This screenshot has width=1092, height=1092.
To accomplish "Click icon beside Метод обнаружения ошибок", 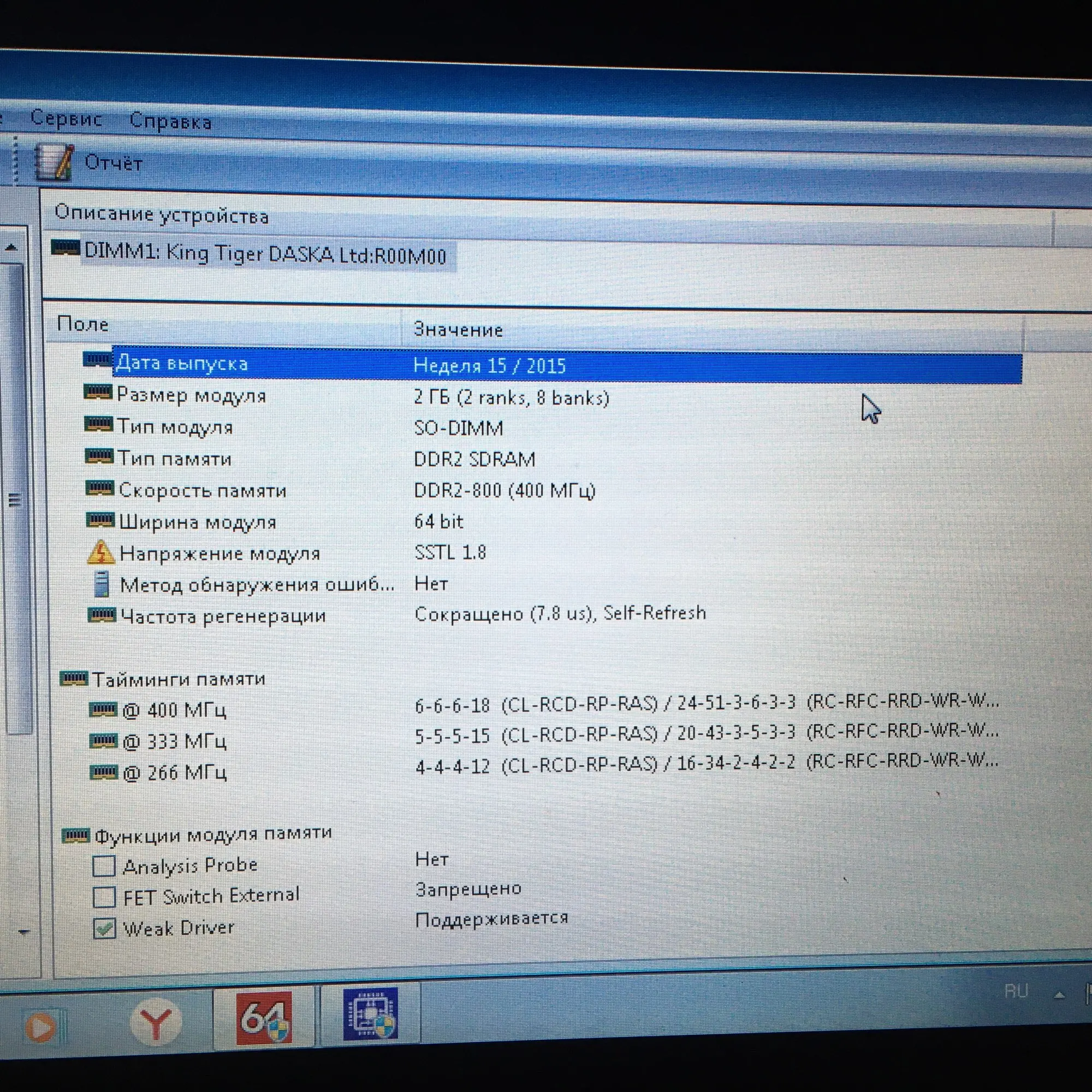I will coord(102,584).
